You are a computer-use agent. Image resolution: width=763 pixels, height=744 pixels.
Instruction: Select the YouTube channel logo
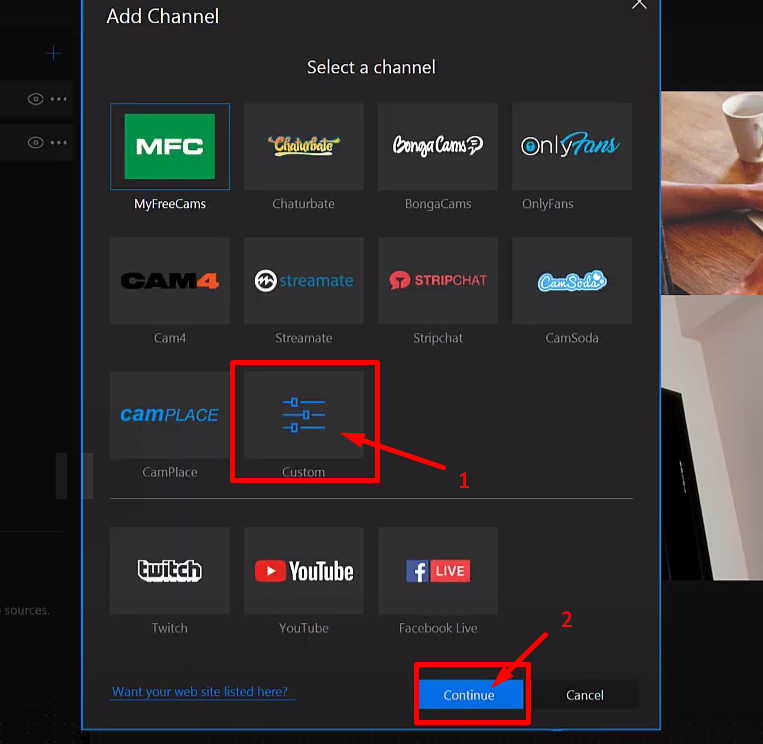tap(304, 571)
